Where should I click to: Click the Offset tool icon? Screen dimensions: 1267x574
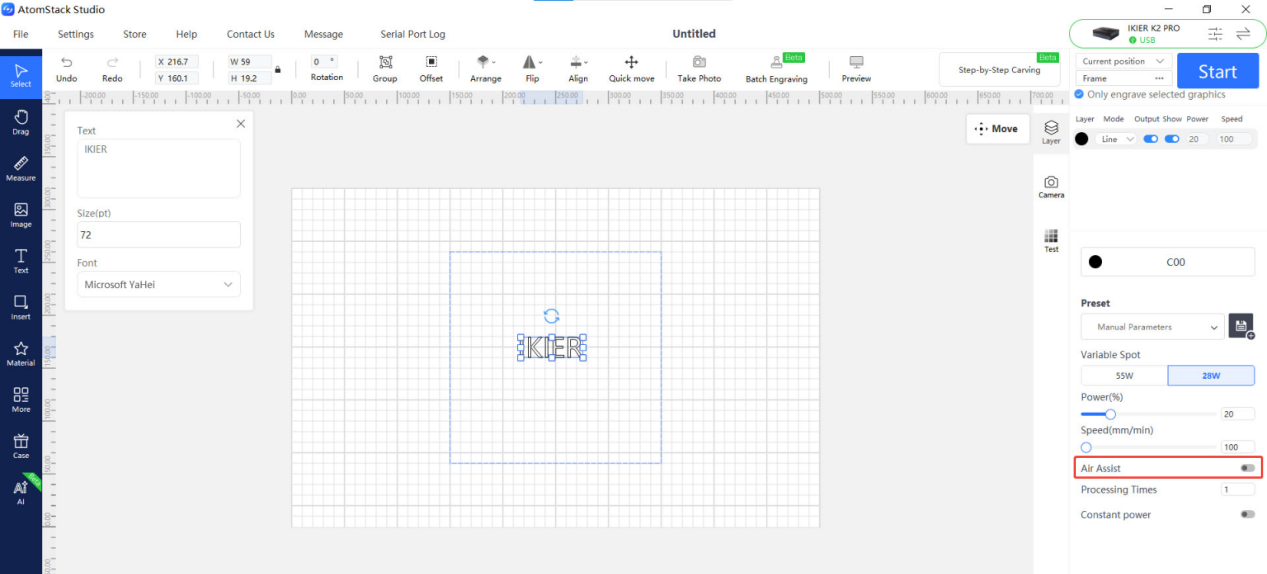431,62
